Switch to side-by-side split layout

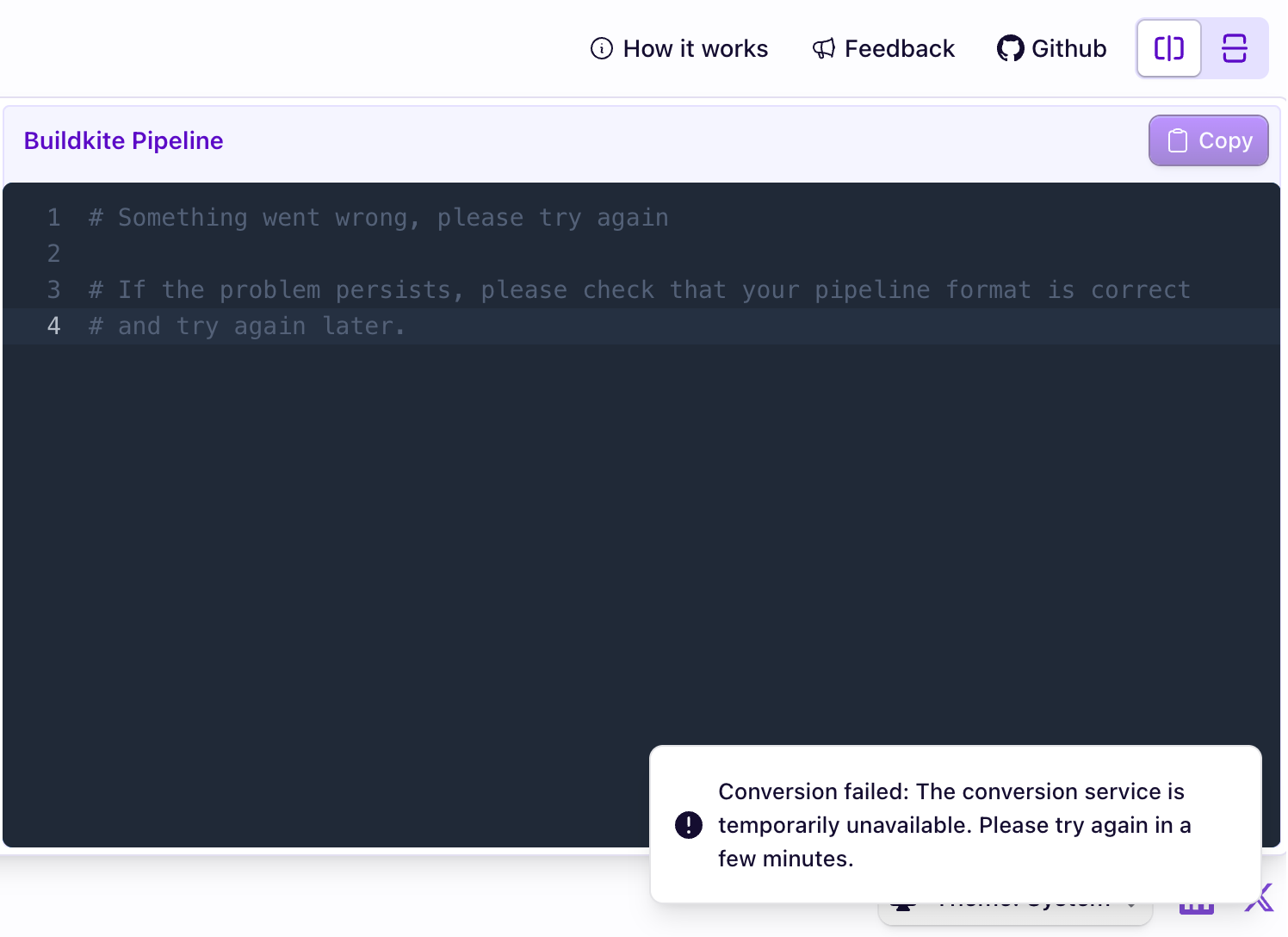(1168, 48)
